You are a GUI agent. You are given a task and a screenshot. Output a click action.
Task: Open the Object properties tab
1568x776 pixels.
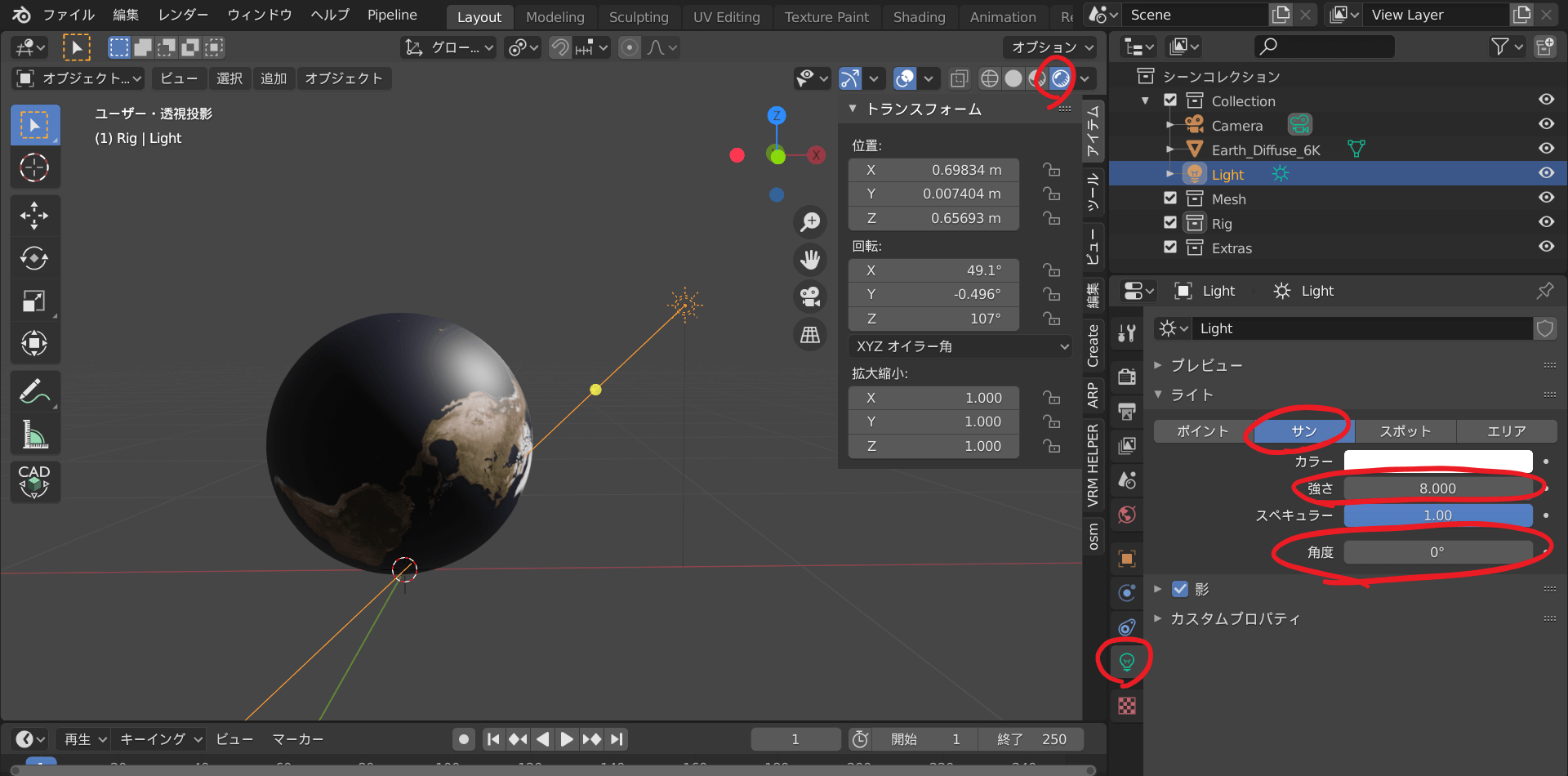[1127, 559]
